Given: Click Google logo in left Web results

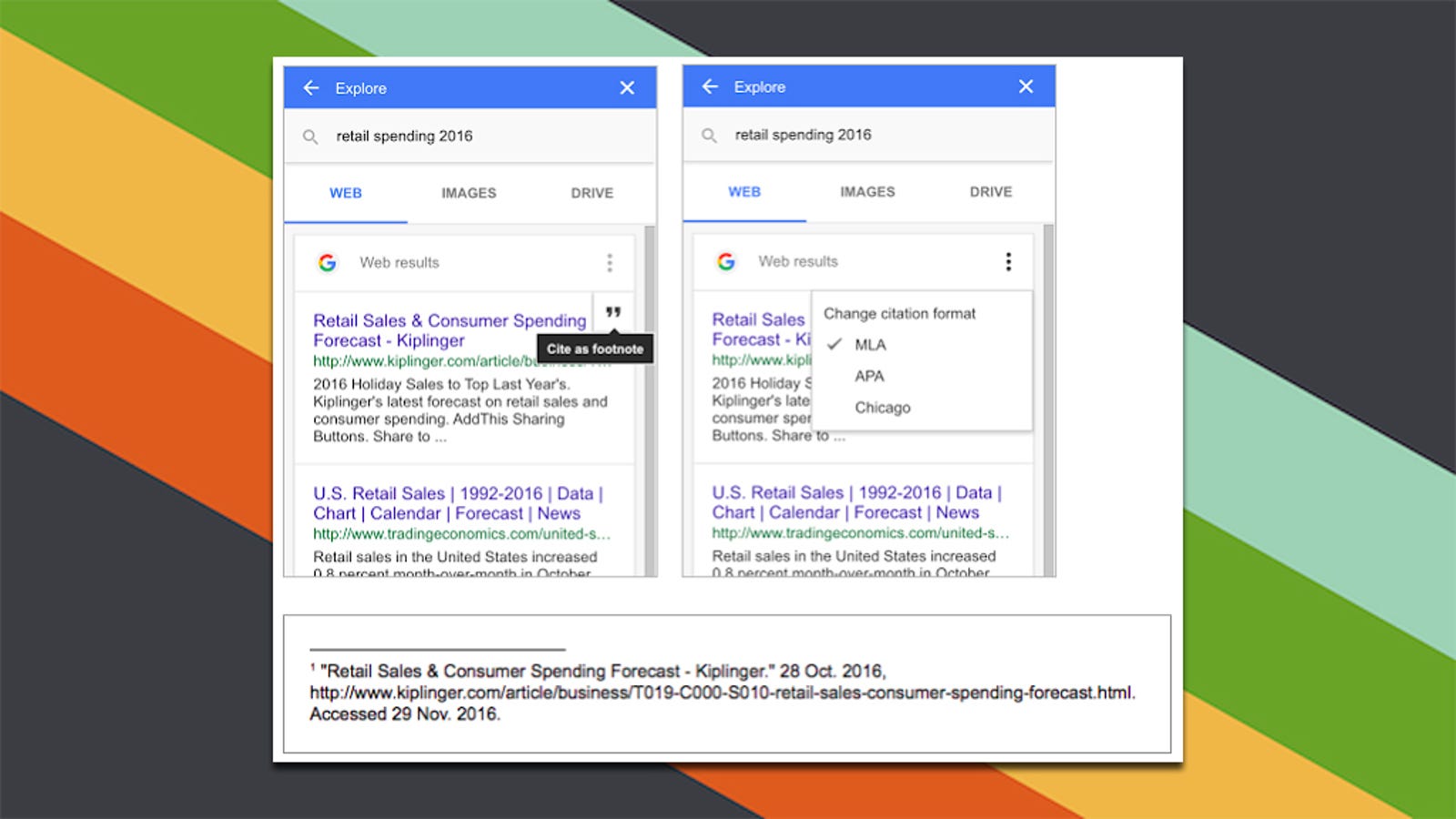Looking at the screenshot, I should [x=328, y=263].
